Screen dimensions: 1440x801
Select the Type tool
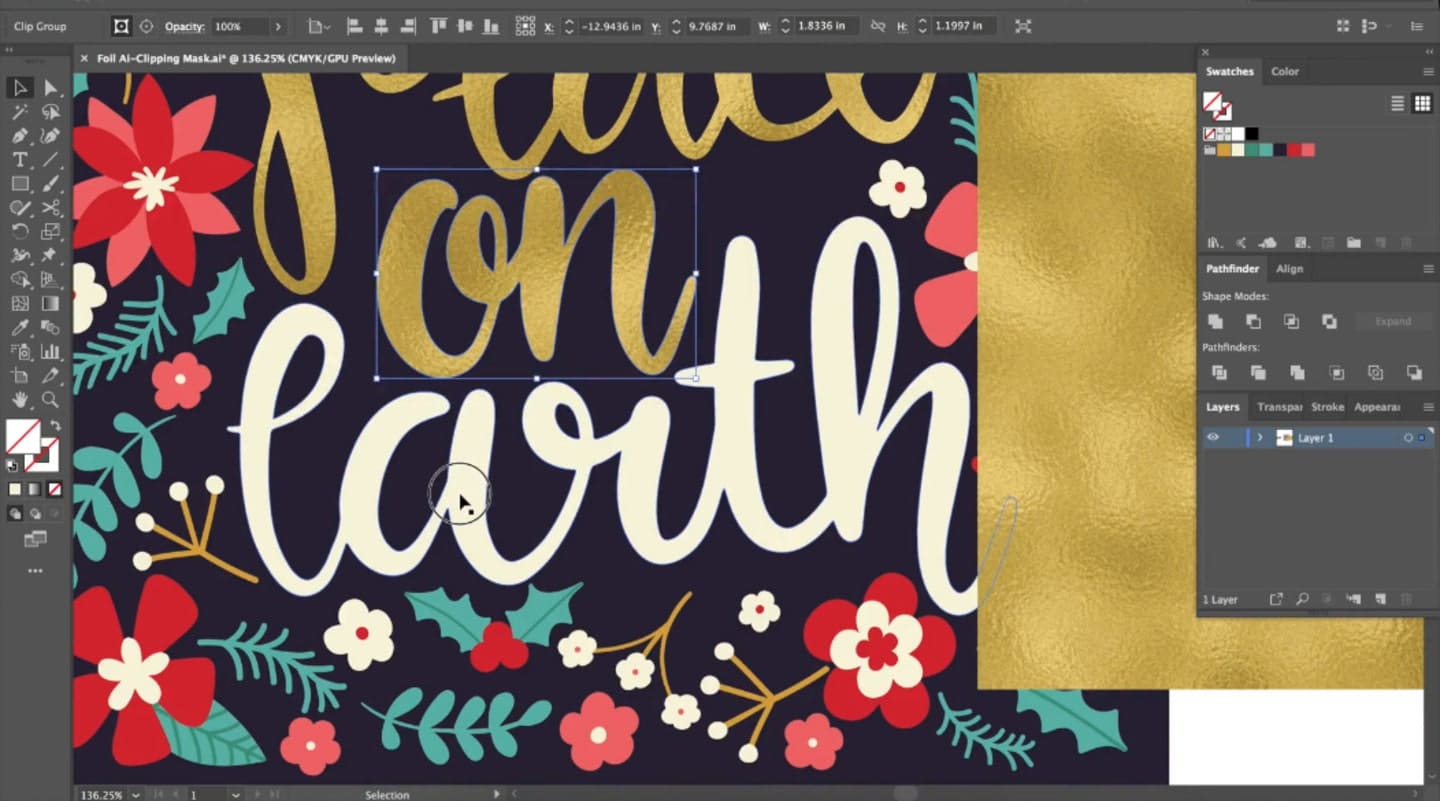[18, 159]
